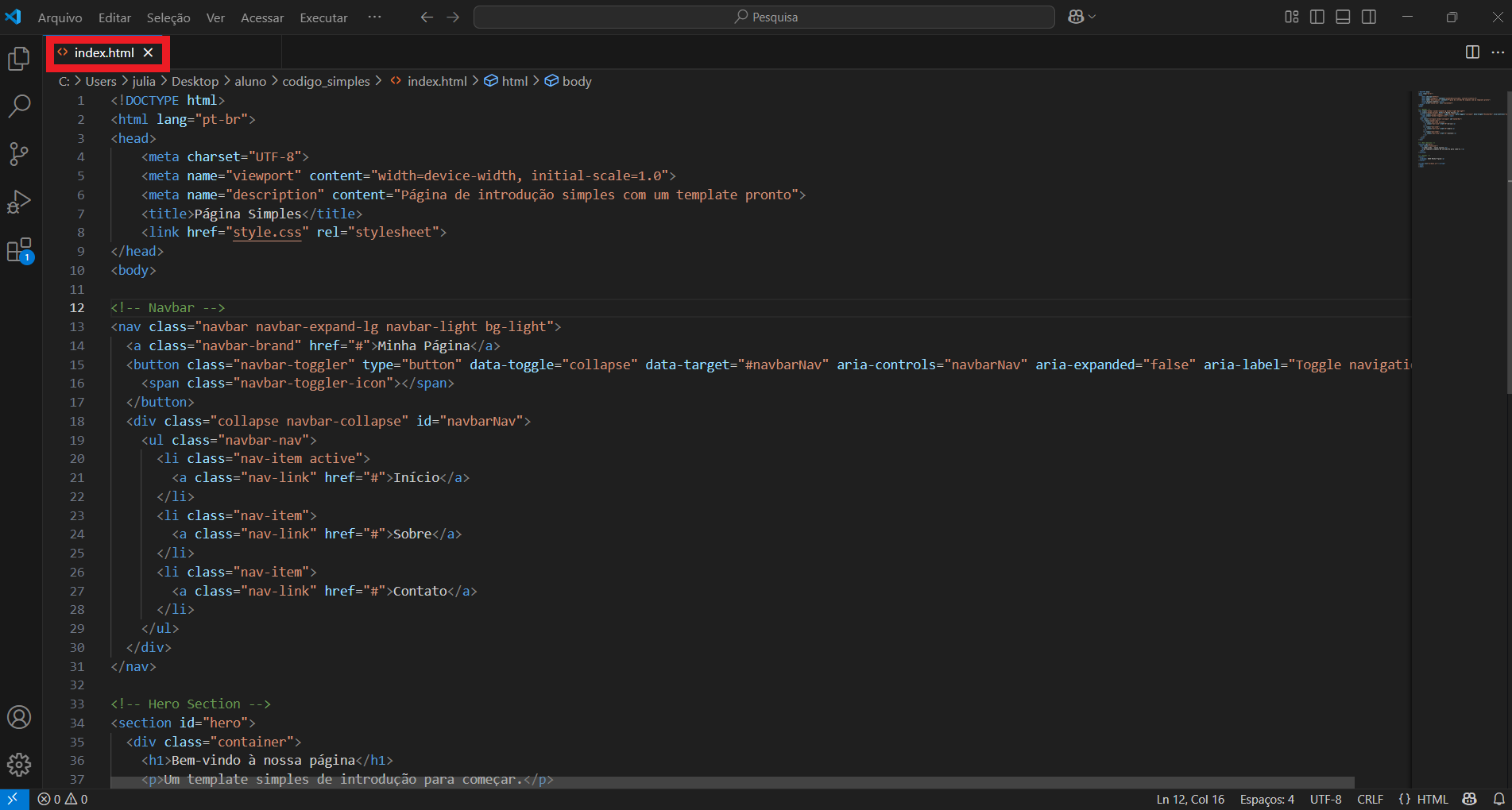Toggle the bottom panel visibility

tap(1343, 17)
